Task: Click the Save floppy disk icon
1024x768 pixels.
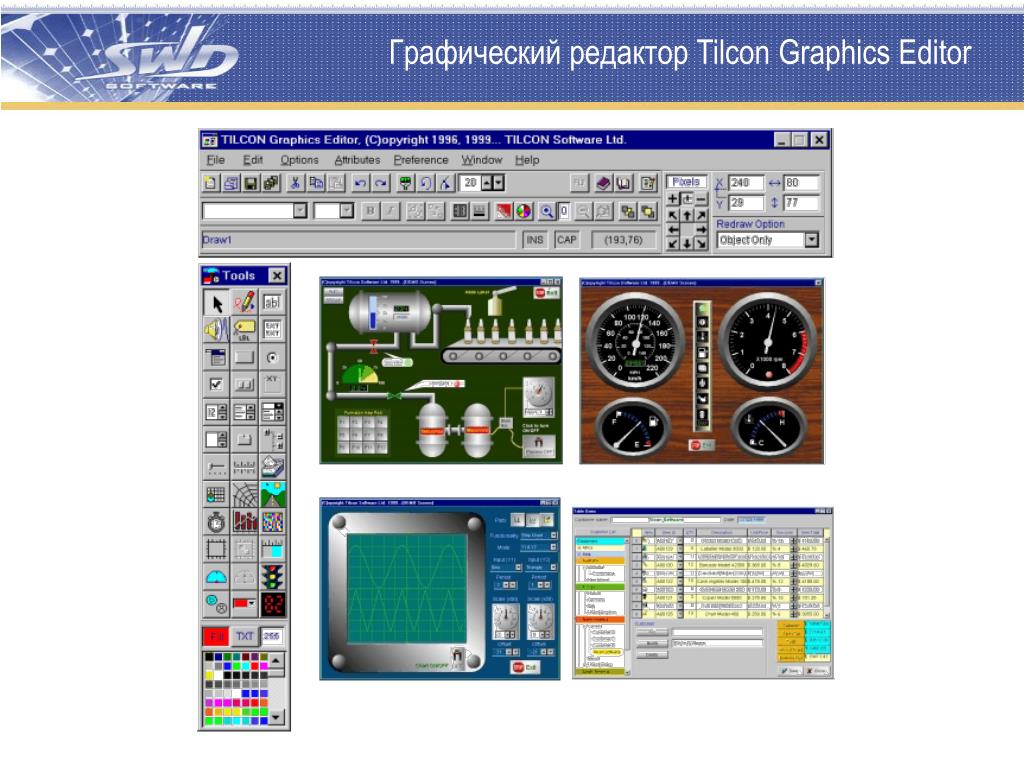Action: coord(251,184)
